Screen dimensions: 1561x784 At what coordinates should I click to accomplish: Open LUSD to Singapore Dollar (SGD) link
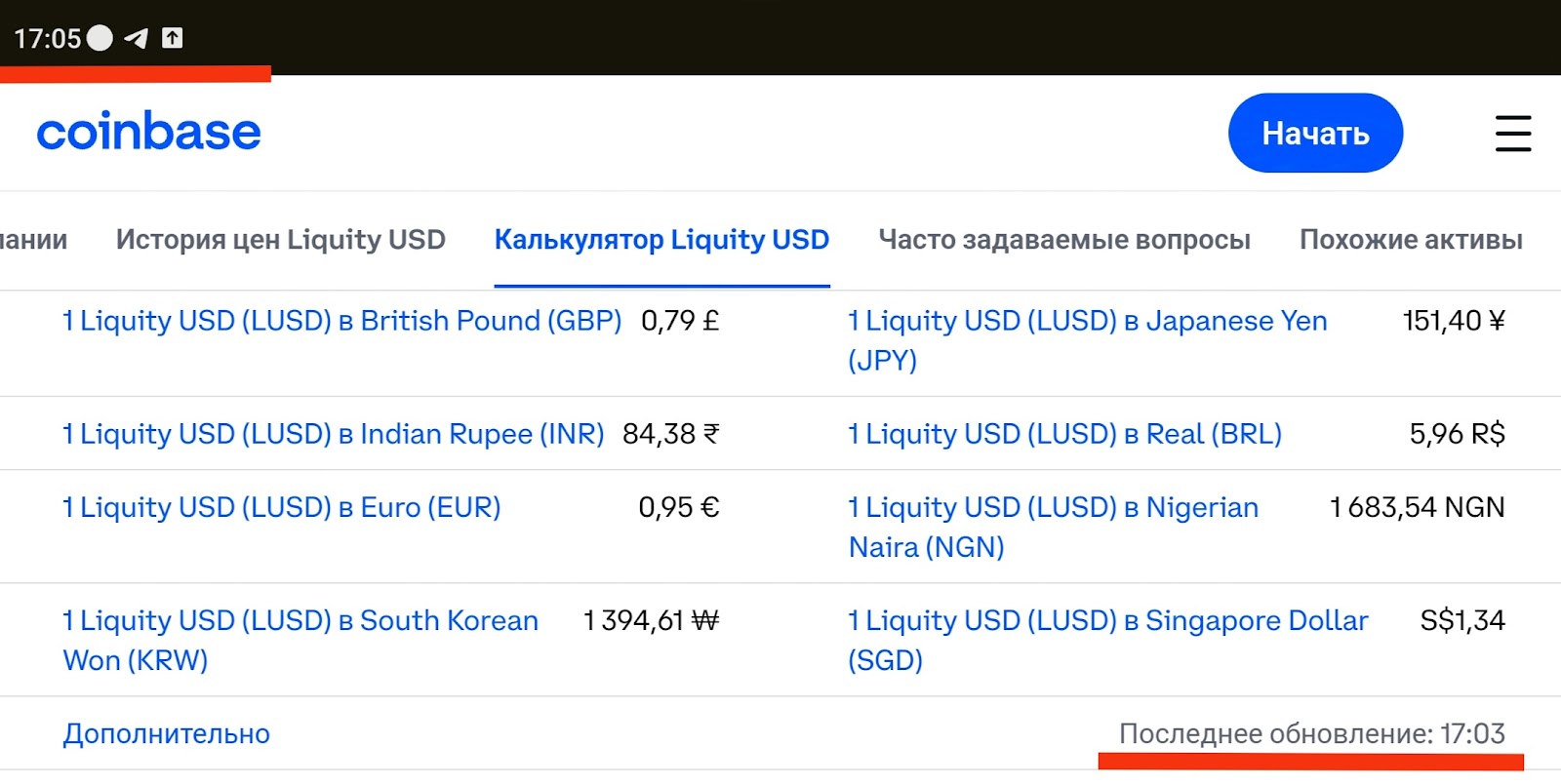pos(1108,641)
